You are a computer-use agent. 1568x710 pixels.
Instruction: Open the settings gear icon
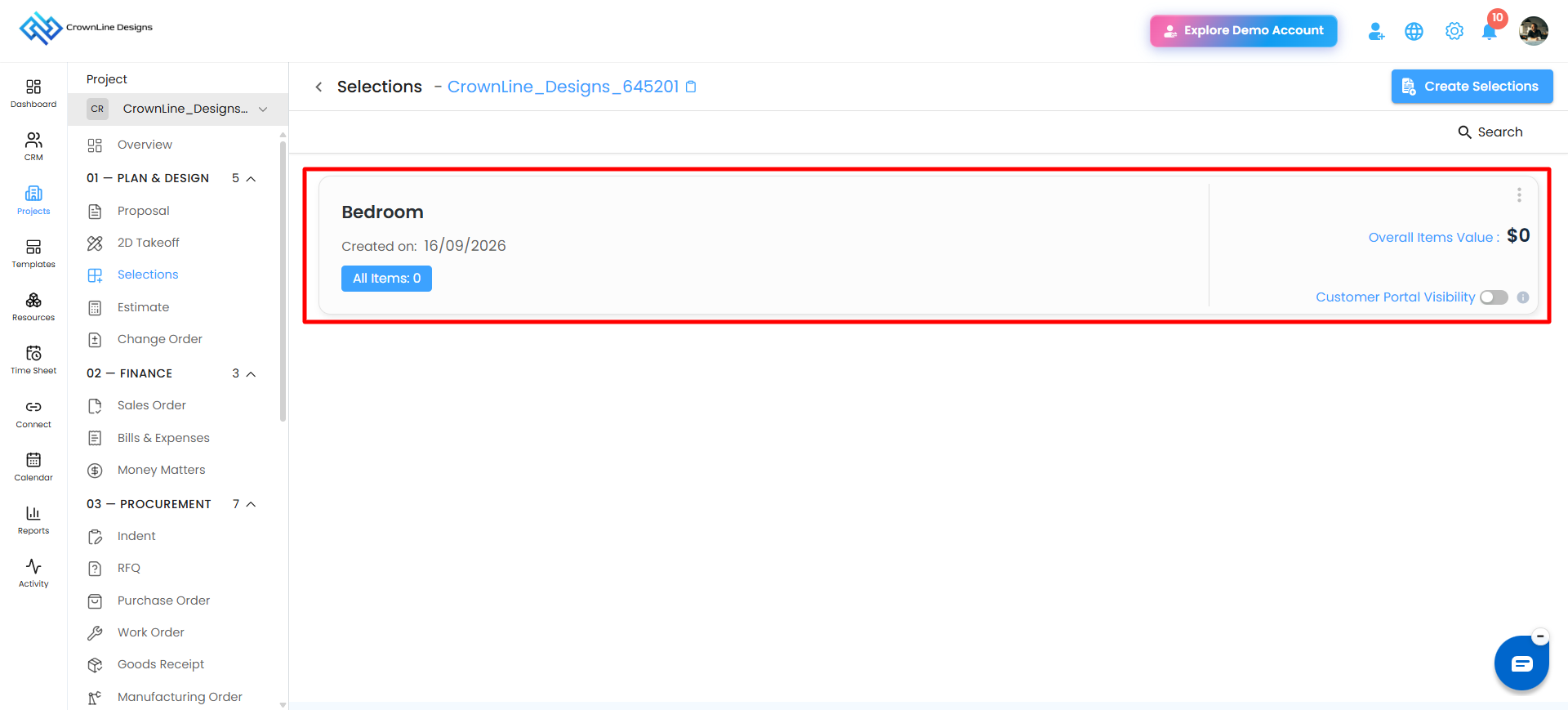[x=1454, y=31]
